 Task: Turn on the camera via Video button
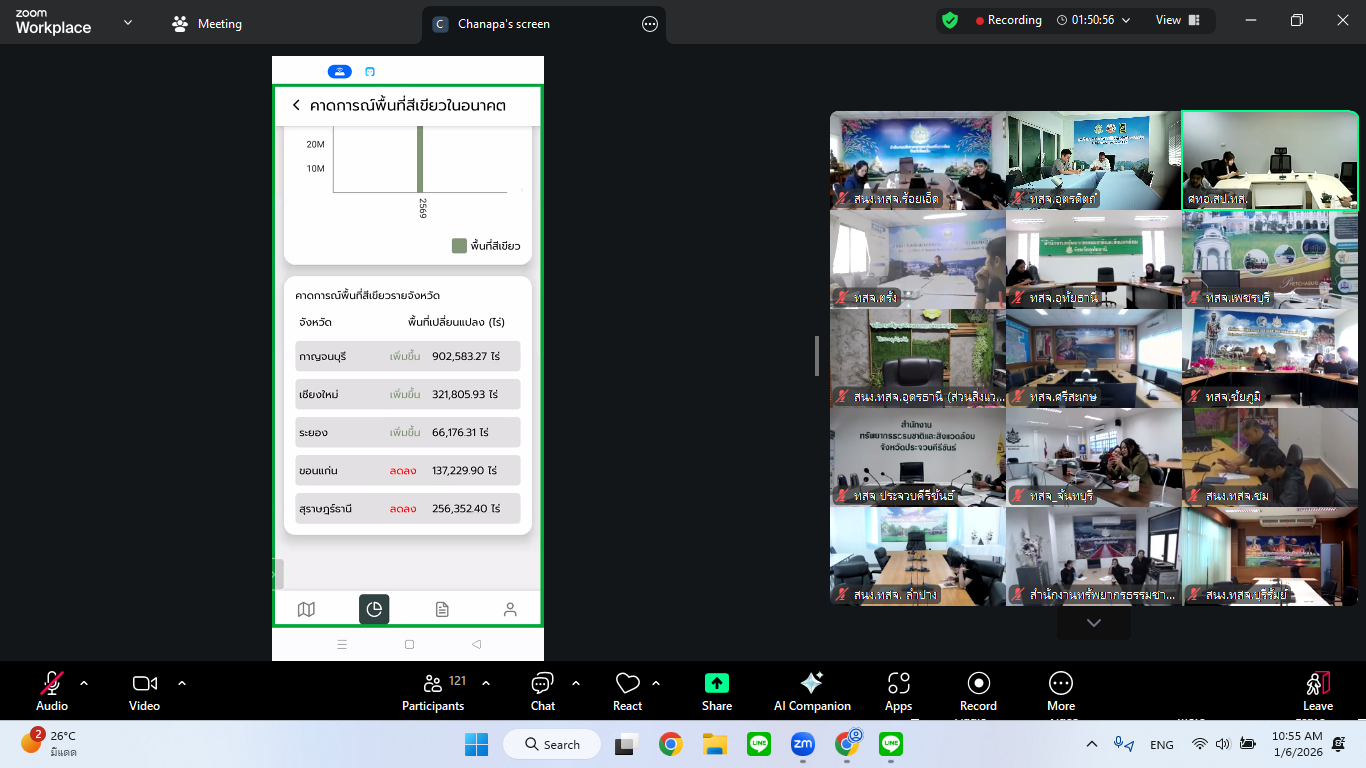[x=144, y=690]
